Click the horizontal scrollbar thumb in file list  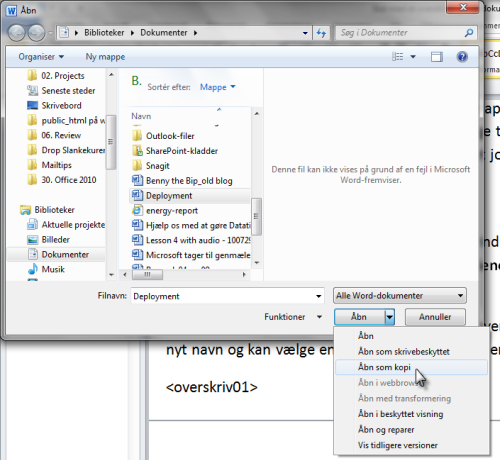[x=147, y=275]
